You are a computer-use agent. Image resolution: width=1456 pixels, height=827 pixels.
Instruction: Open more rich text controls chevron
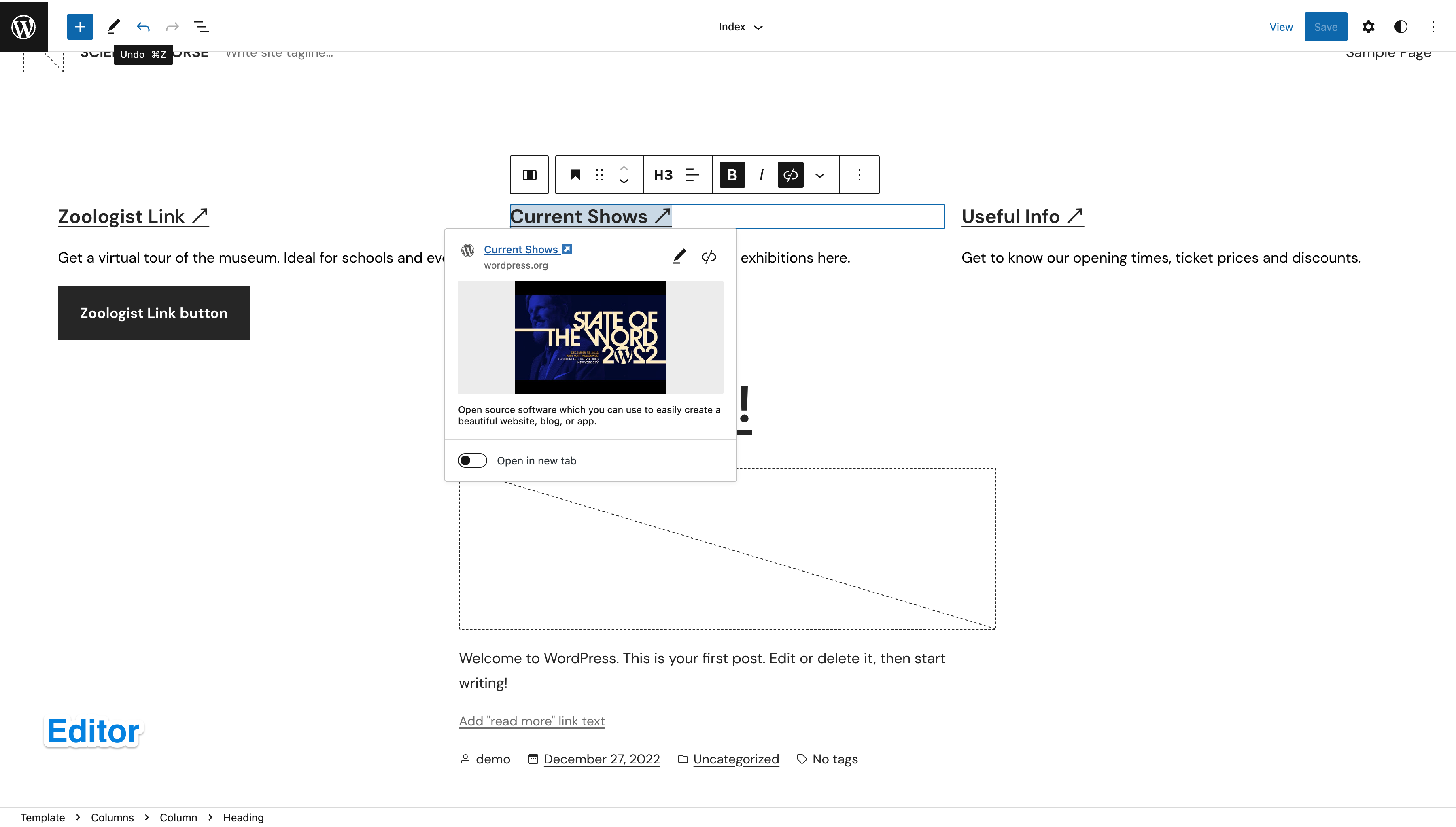[x=819, y=175]
